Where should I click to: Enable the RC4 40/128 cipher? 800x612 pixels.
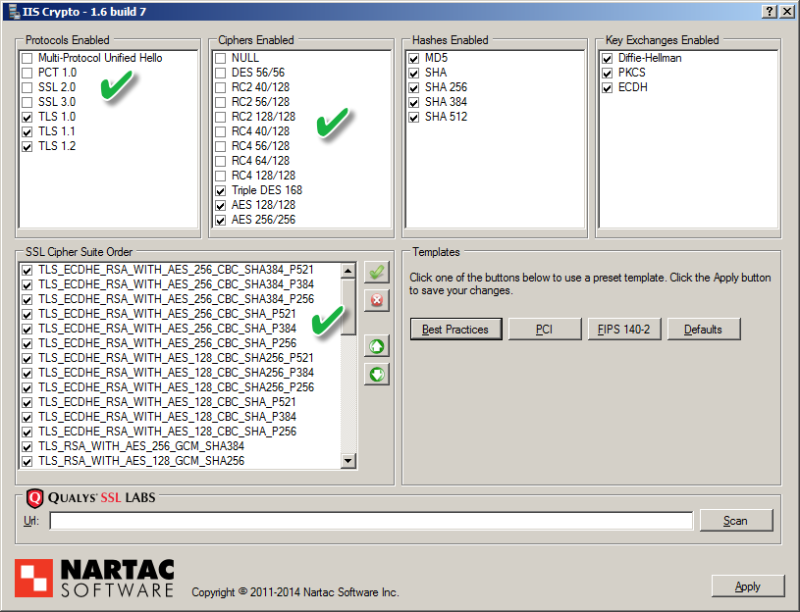220,132
